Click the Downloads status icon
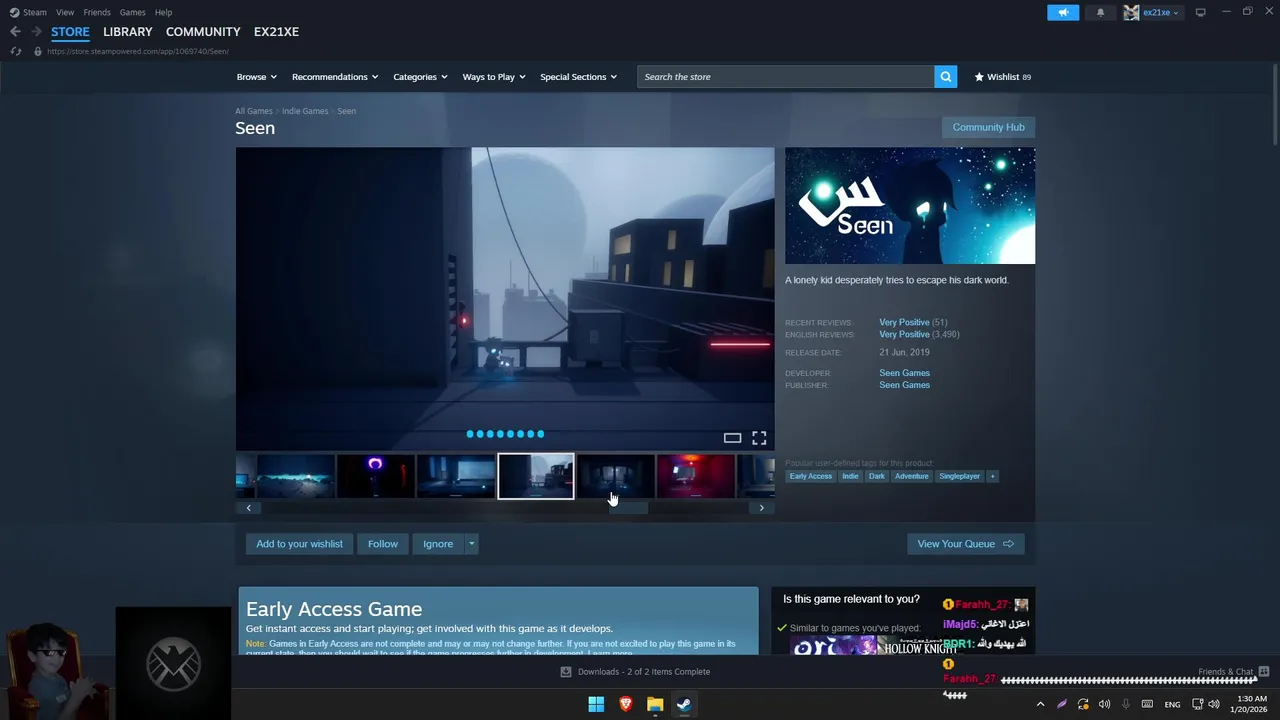Image resolution: width=1280 pixels, height=720 pixels. pos(566,672)
